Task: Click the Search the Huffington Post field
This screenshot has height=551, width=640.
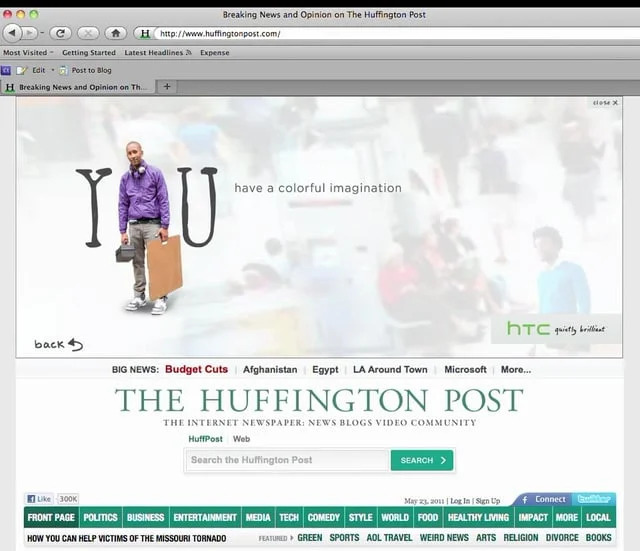Action: click(x=287, y=460)
